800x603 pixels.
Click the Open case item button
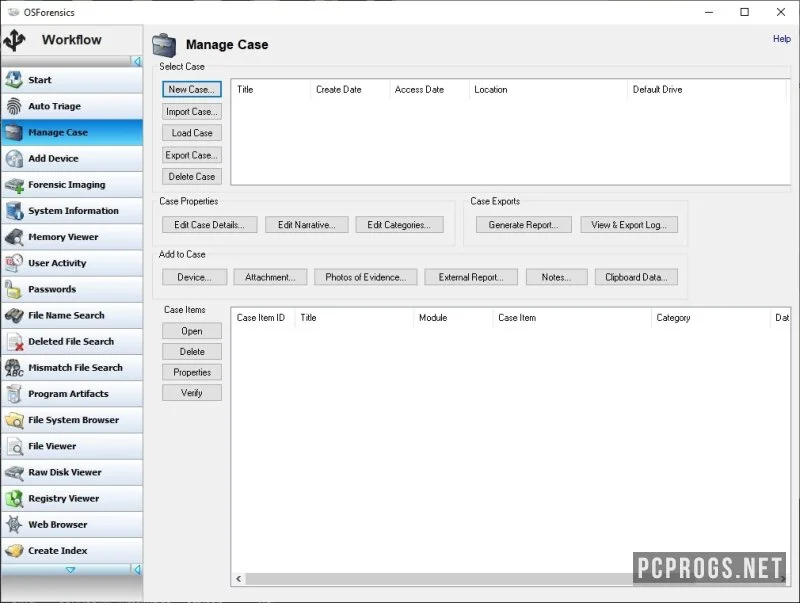coord(192,331)
